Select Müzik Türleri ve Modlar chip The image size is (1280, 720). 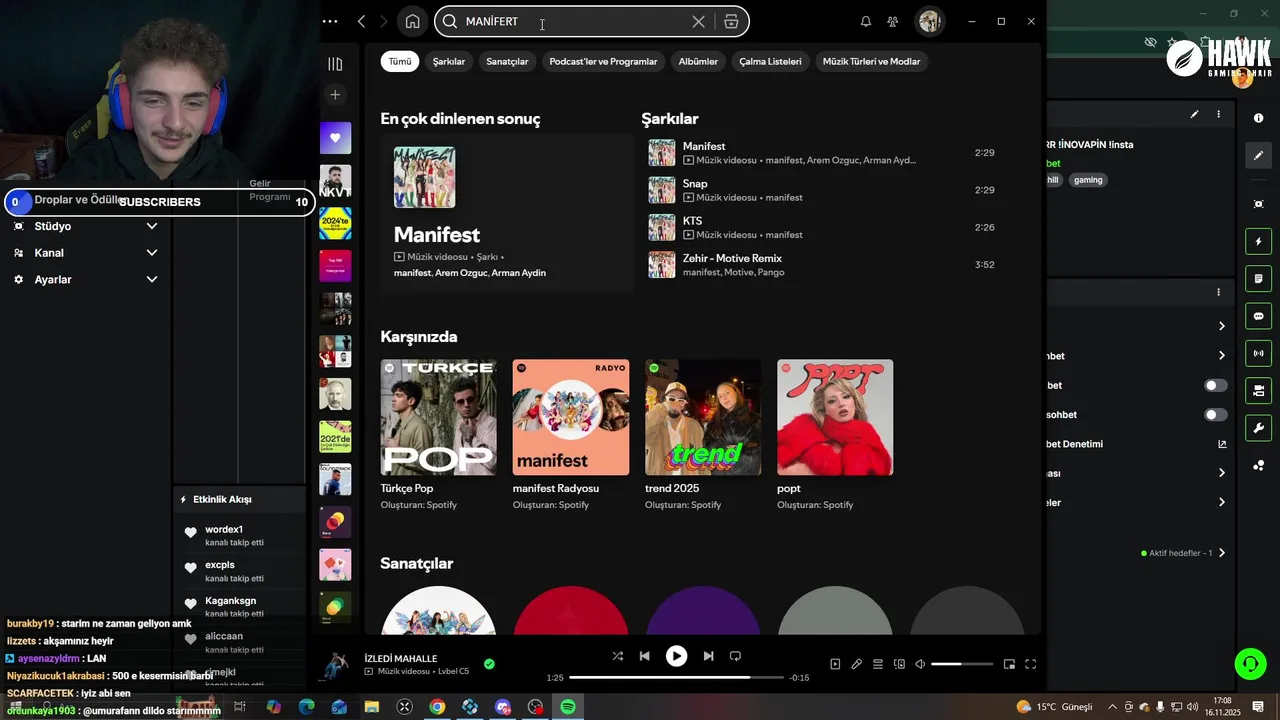tap(871, 61)
